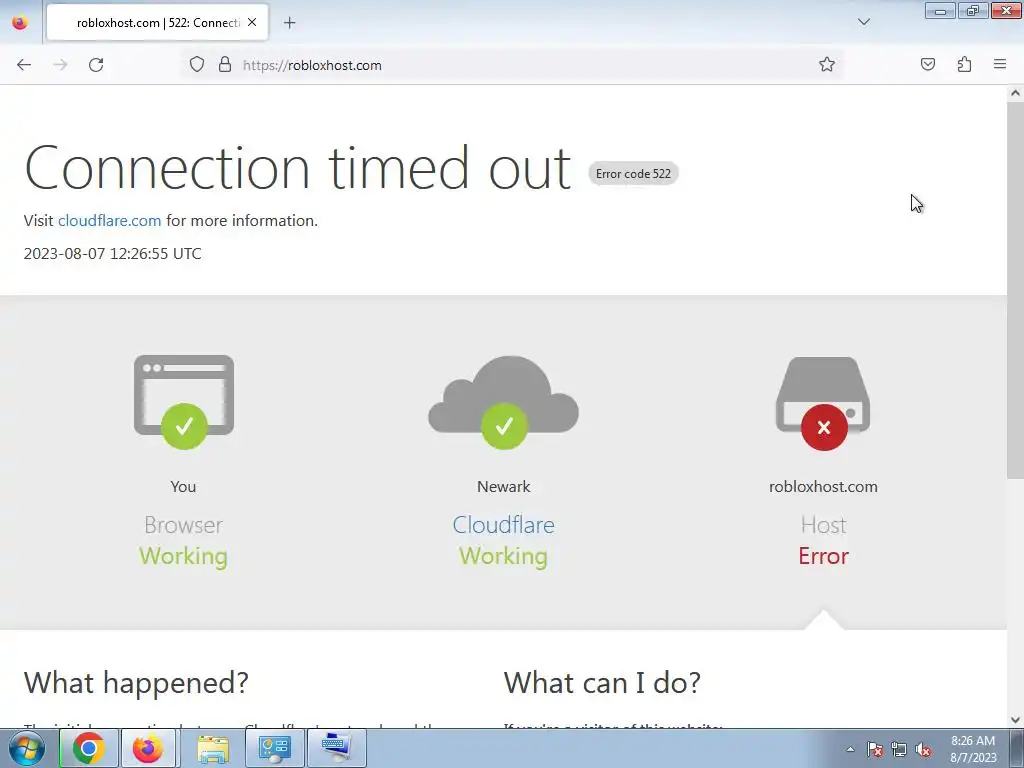Expand the list all tabs chevron
Image resolution: width=1024 pixels, height=768 pixels.
coord(863,22)
